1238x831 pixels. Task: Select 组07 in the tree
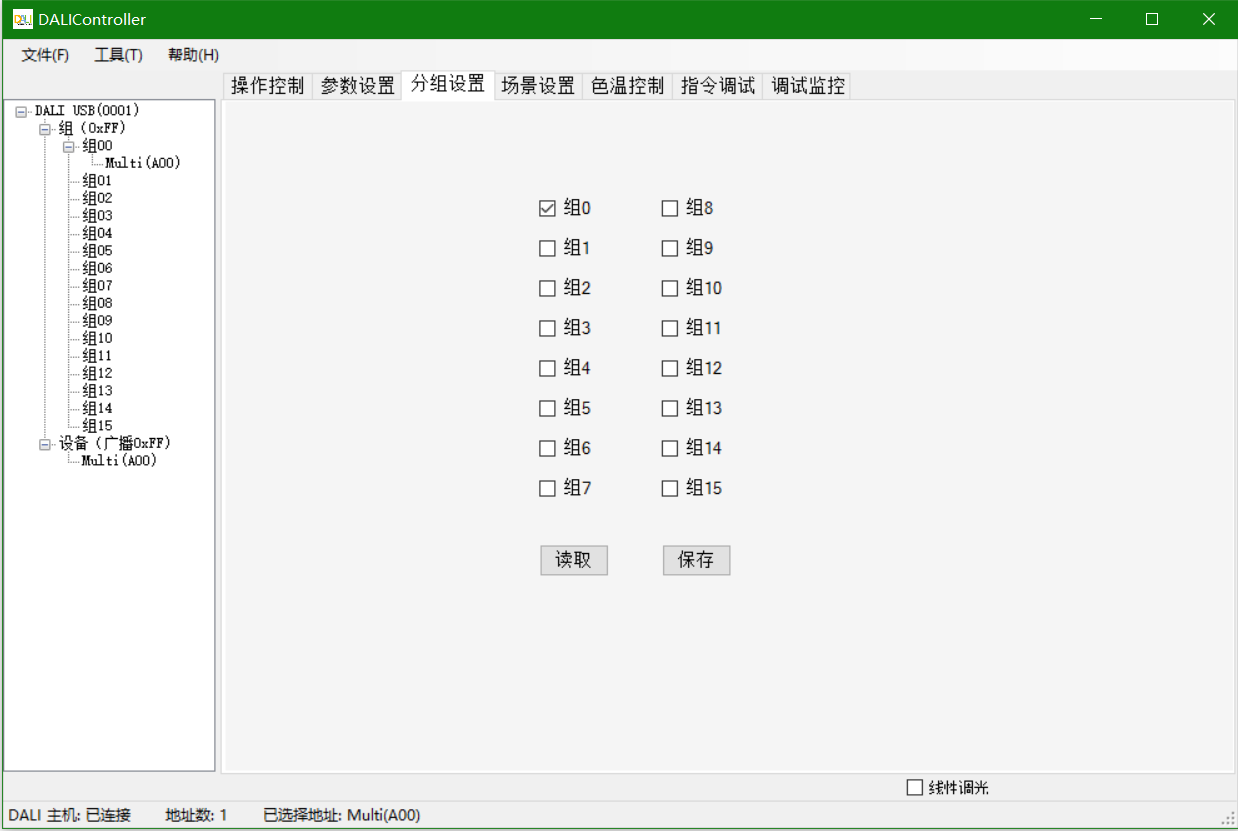point(97,286)
